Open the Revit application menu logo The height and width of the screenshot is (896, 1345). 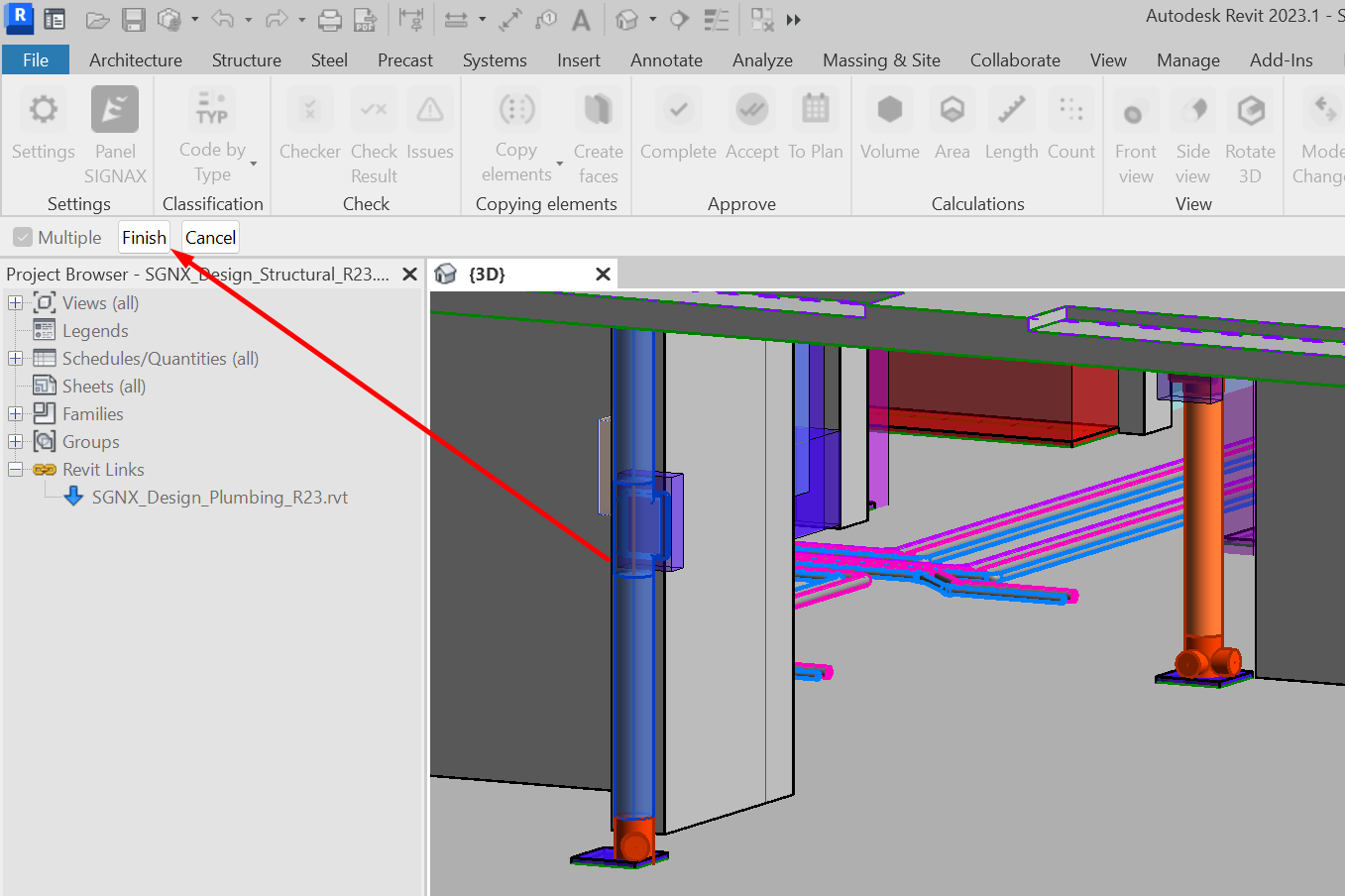click(19, 18)
